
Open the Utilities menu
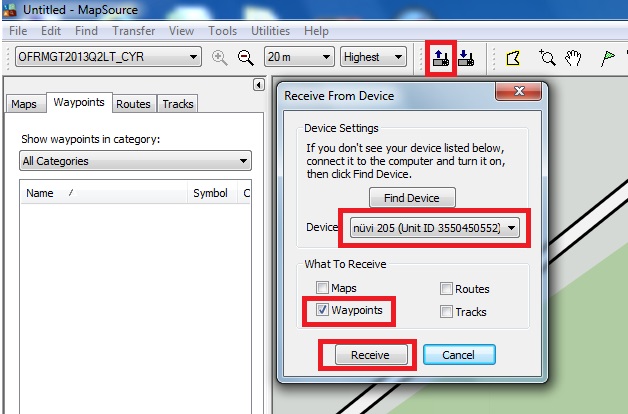click(x=270, y=31)
